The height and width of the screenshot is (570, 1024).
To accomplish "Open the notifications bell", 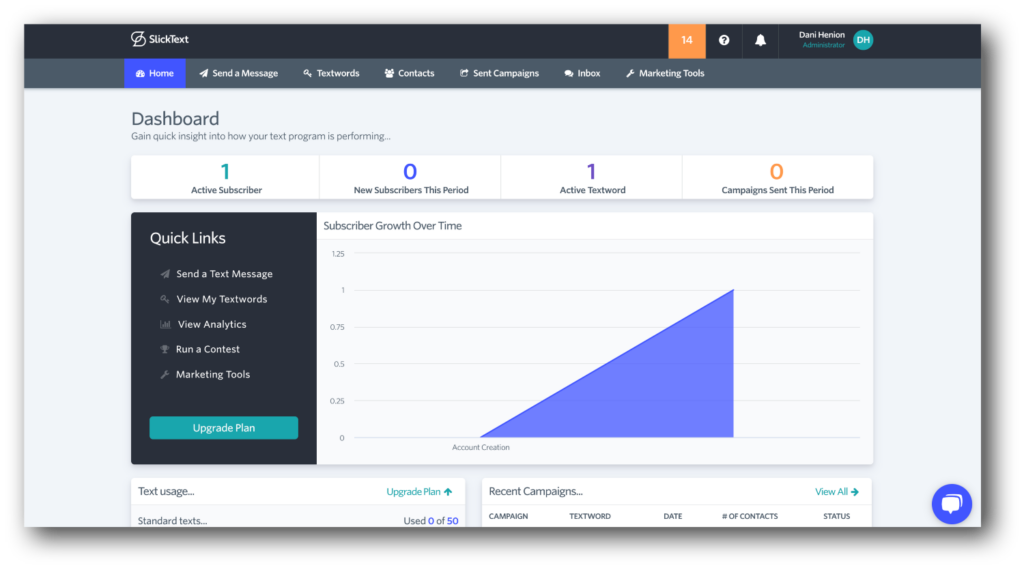I will pos(760,41).
